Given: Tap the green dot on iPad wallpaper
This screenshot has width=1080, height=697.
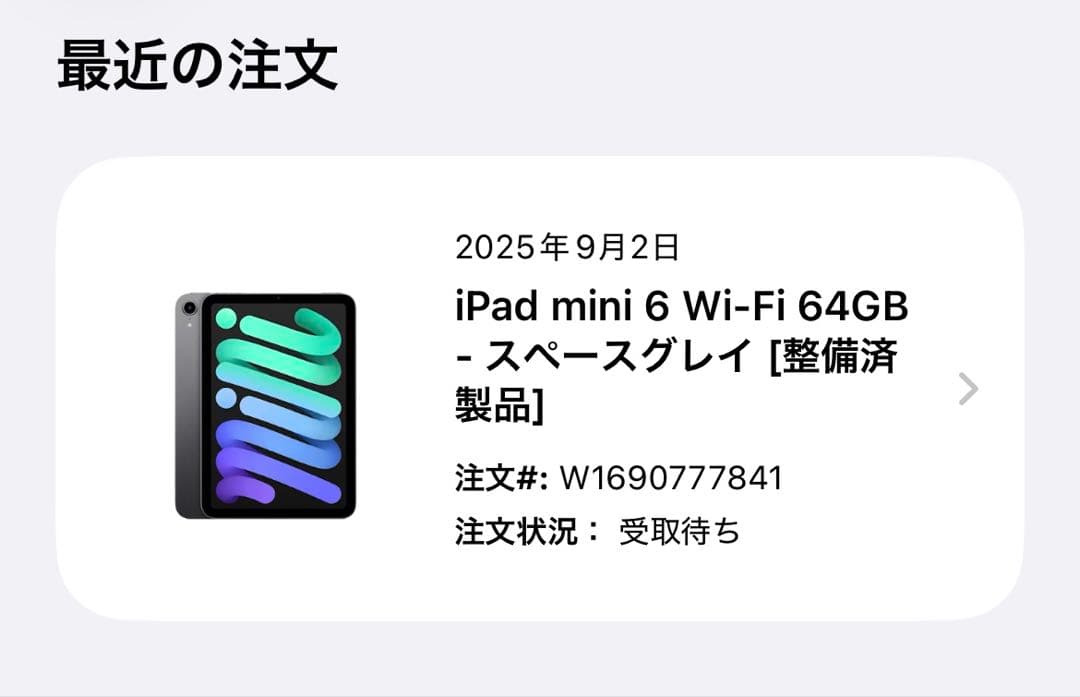Looking at the screenshot, I should click(226, 318).
